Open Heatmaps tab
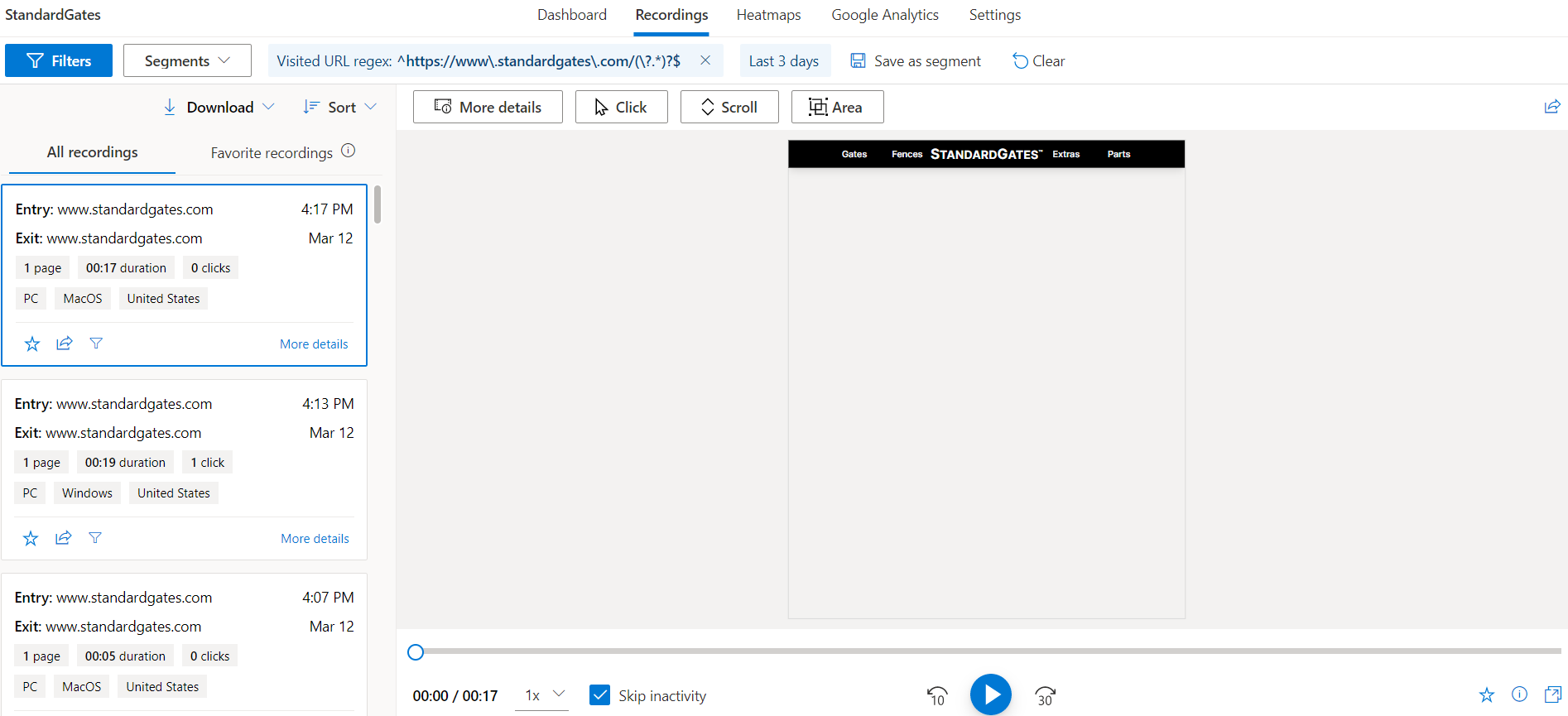1568x716 pixels. [x=769, y=15]
